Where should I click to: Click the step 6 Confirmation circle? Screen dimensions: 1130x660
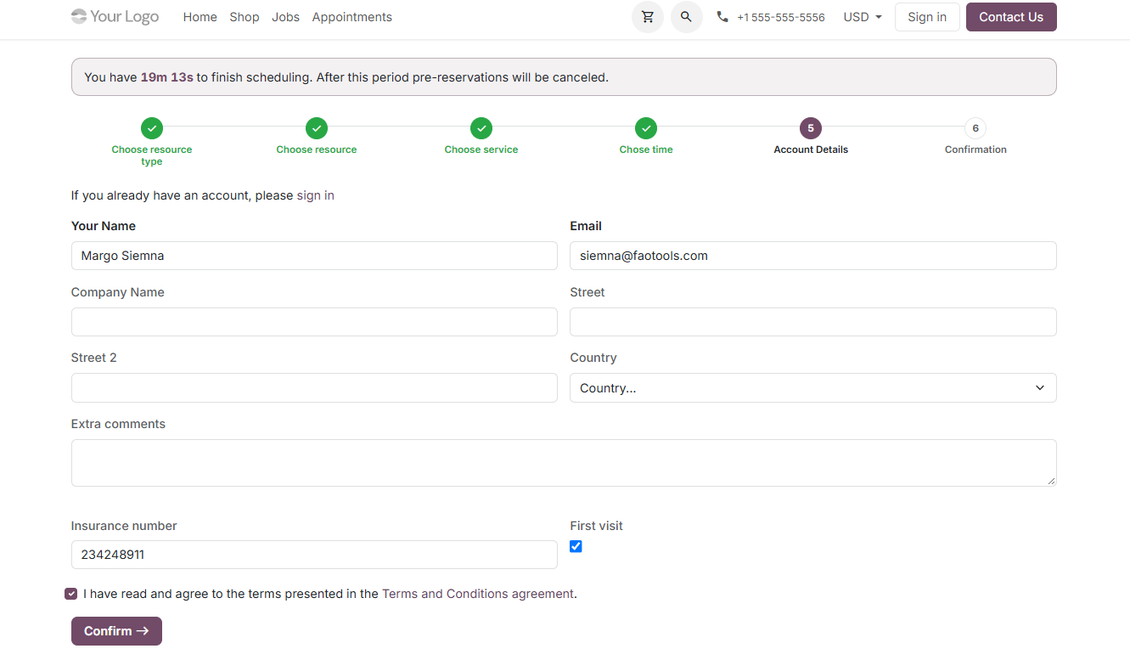coord(975,128)
